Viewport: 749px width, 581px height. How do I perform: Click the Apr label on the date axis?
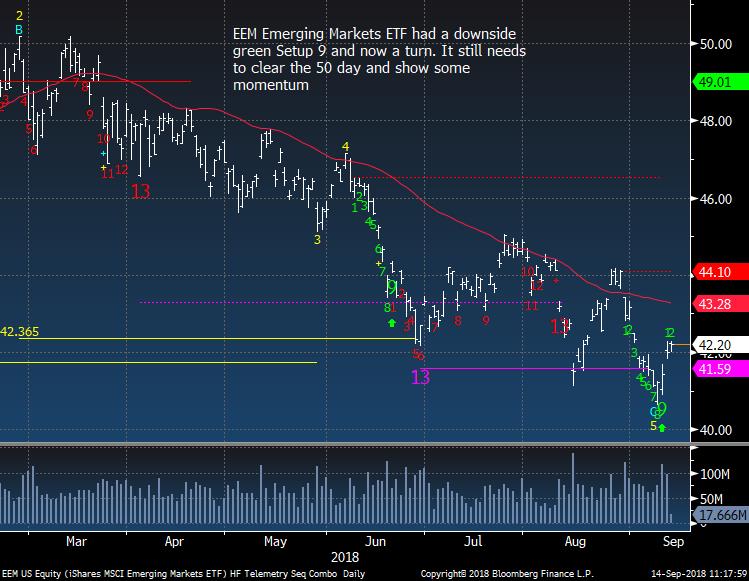174,541
